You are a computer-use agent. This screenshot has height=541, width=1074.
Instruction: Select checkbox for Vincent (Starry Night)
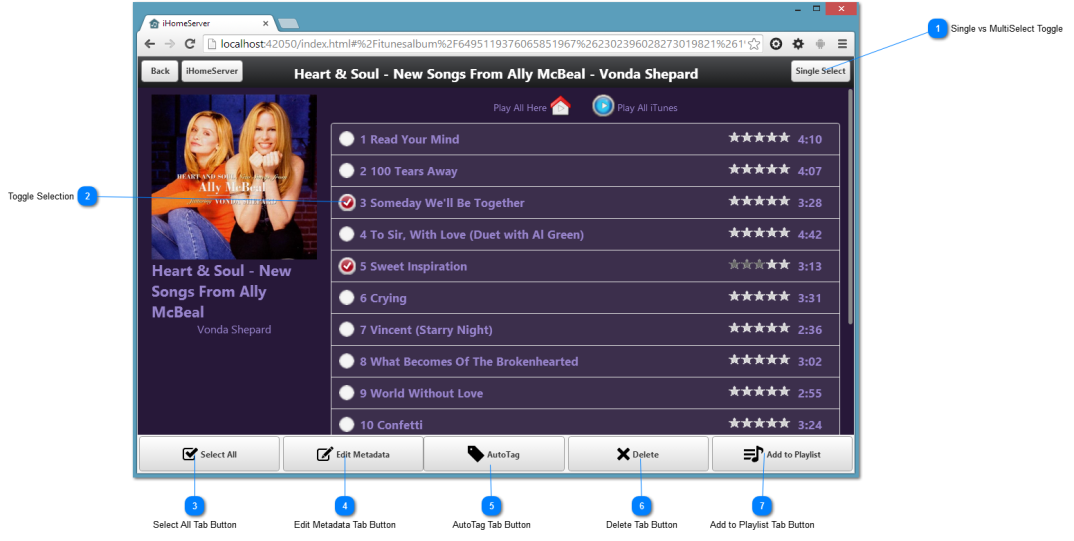pos(347,329)
